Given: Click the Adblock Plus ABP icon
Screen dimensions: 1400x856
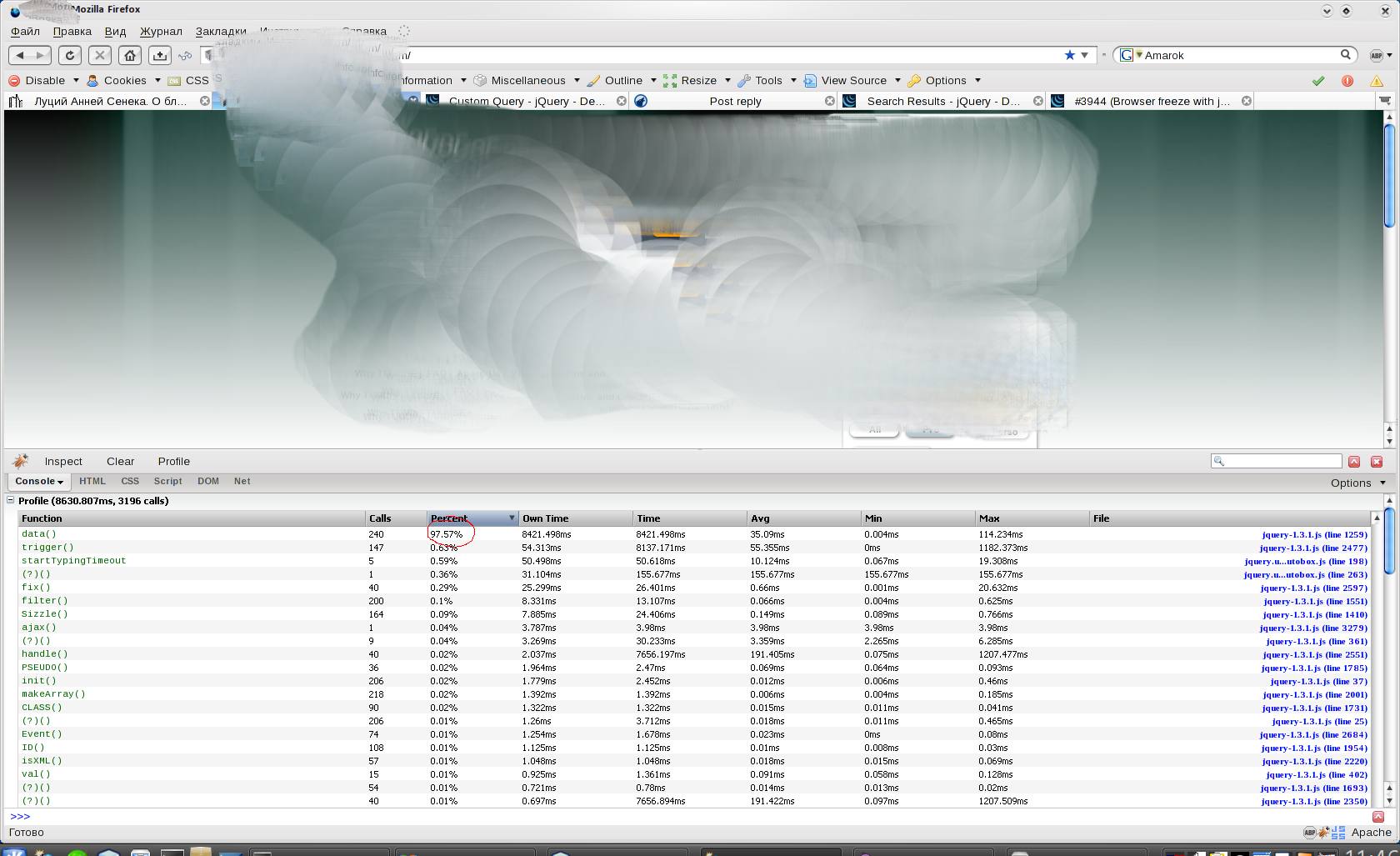Looking at the screenshot, I should 1377,55.
